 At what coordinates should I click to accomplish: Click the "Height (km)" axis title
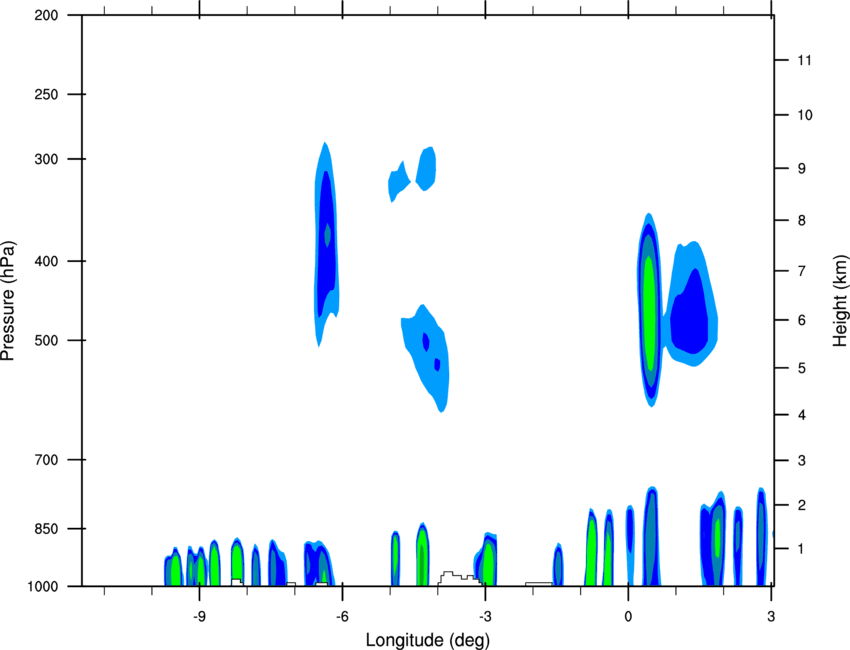coord(840,300)
